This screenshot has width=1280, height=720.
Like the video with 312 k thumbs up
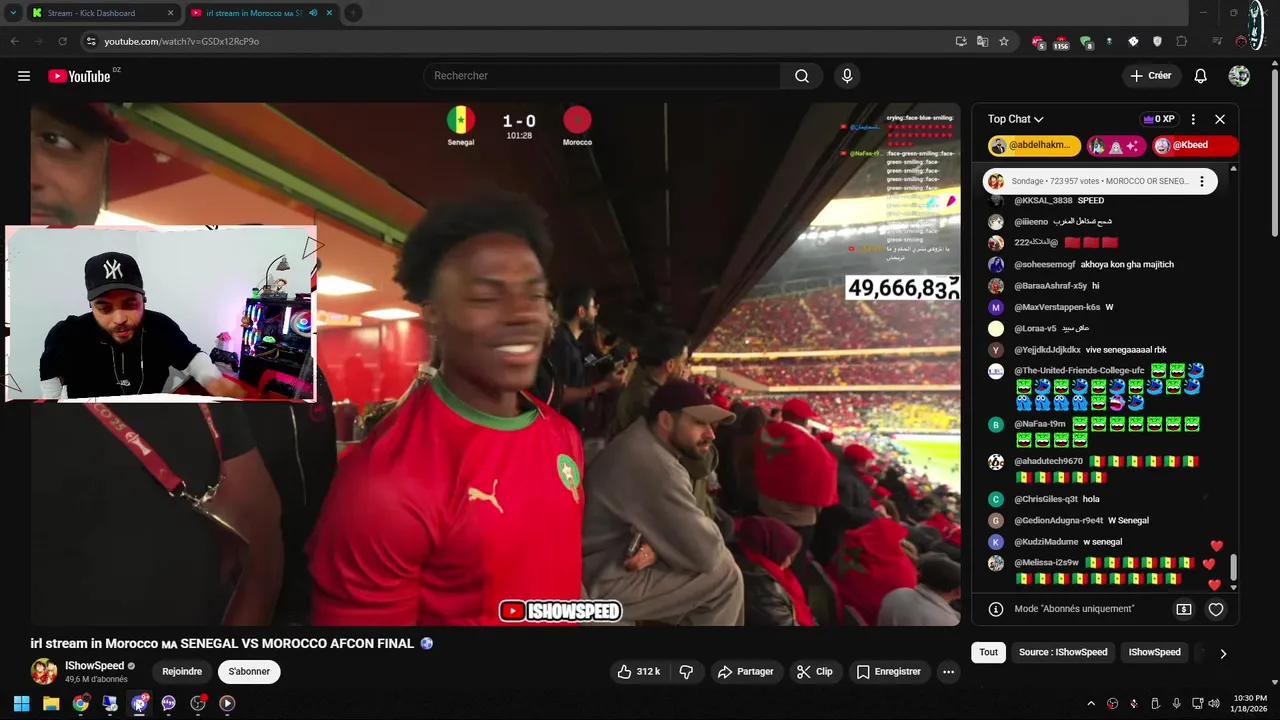coord(641,672)
